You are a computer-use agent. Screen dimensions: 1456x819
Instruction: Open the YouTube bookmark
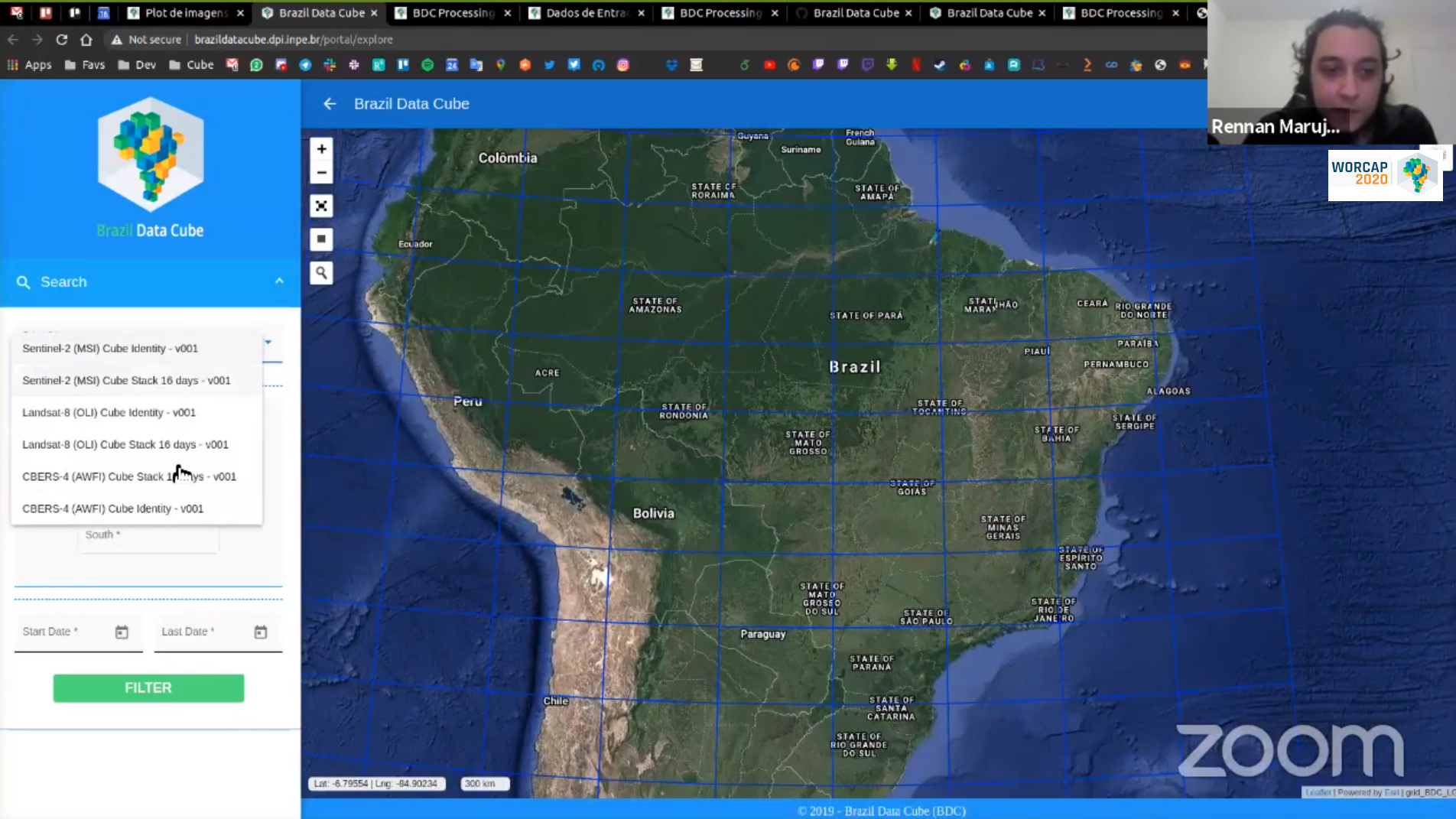point(769,65)
